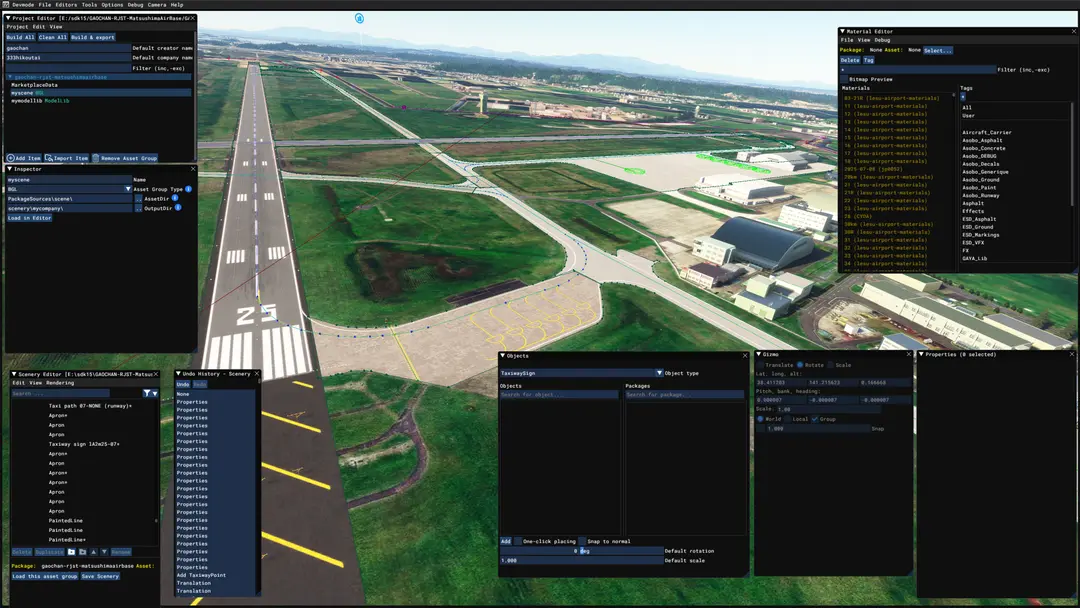The image size is (1080, 608).
Task: Click the blue location marker in the sky
Action: point(359,19)
